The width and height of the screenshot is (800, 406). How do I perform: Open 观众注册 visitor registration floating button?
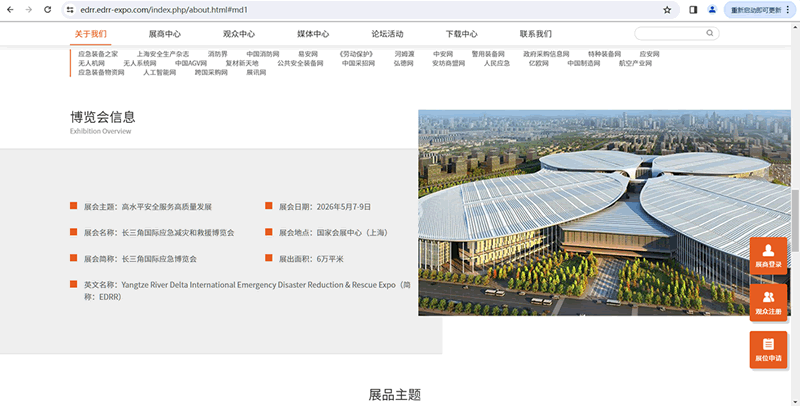[768, 301]
